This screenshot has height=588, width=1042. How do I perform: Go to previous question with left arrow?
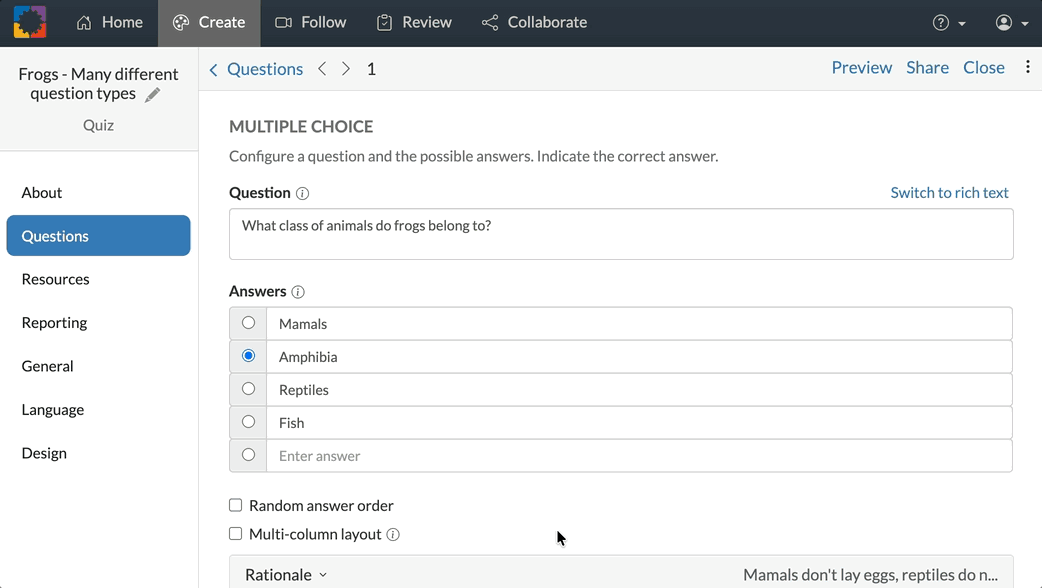tap(322, 68)
